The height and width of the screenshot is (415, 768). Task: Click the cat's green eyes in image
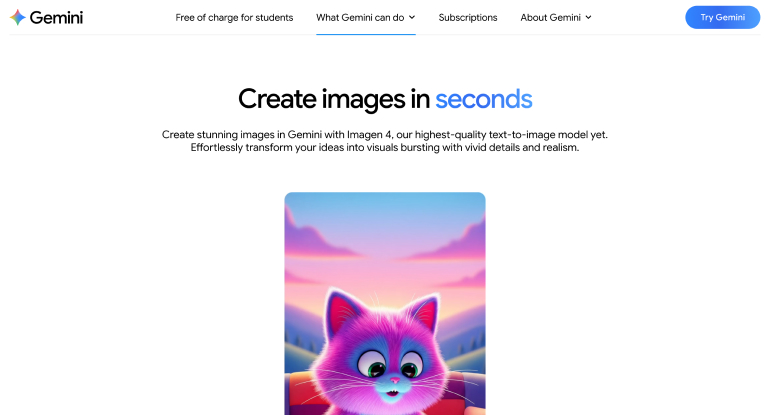[x=390, y=367]
